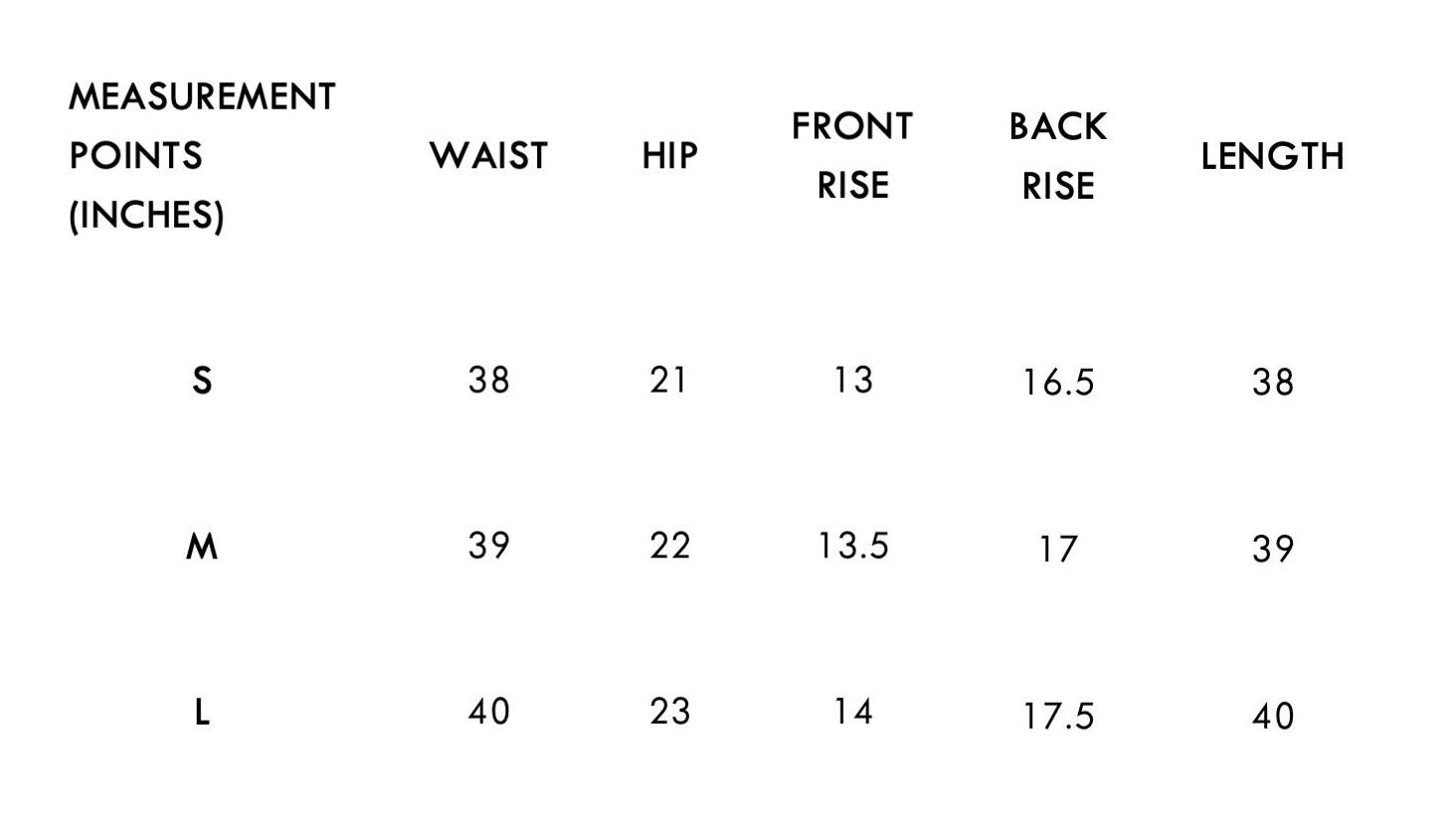Click back rise value 17 for size M
1456x821 pixels.
(x=1058, y=549)
